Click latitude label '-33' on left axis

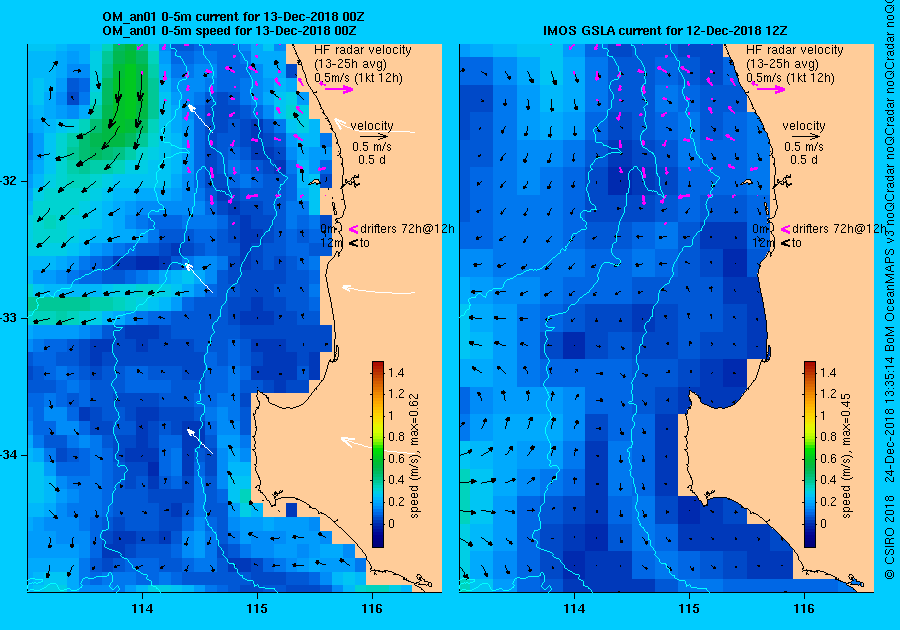(11, 318)
